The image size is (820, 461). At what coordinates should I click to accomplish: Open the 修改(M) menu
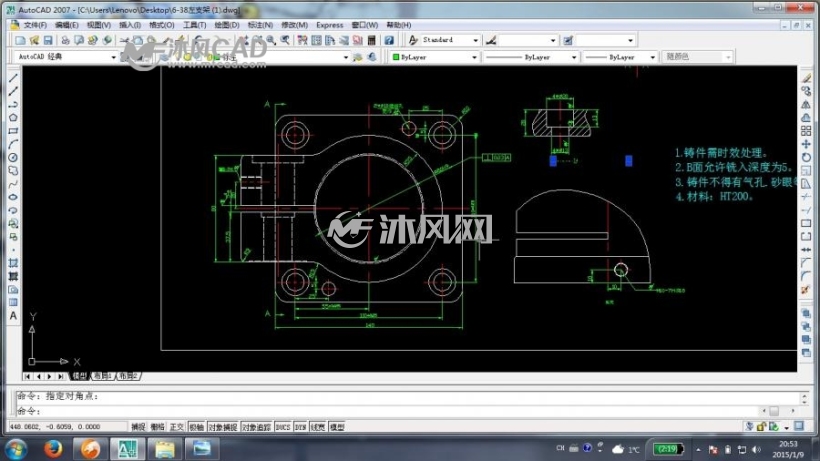click(294, 25)
